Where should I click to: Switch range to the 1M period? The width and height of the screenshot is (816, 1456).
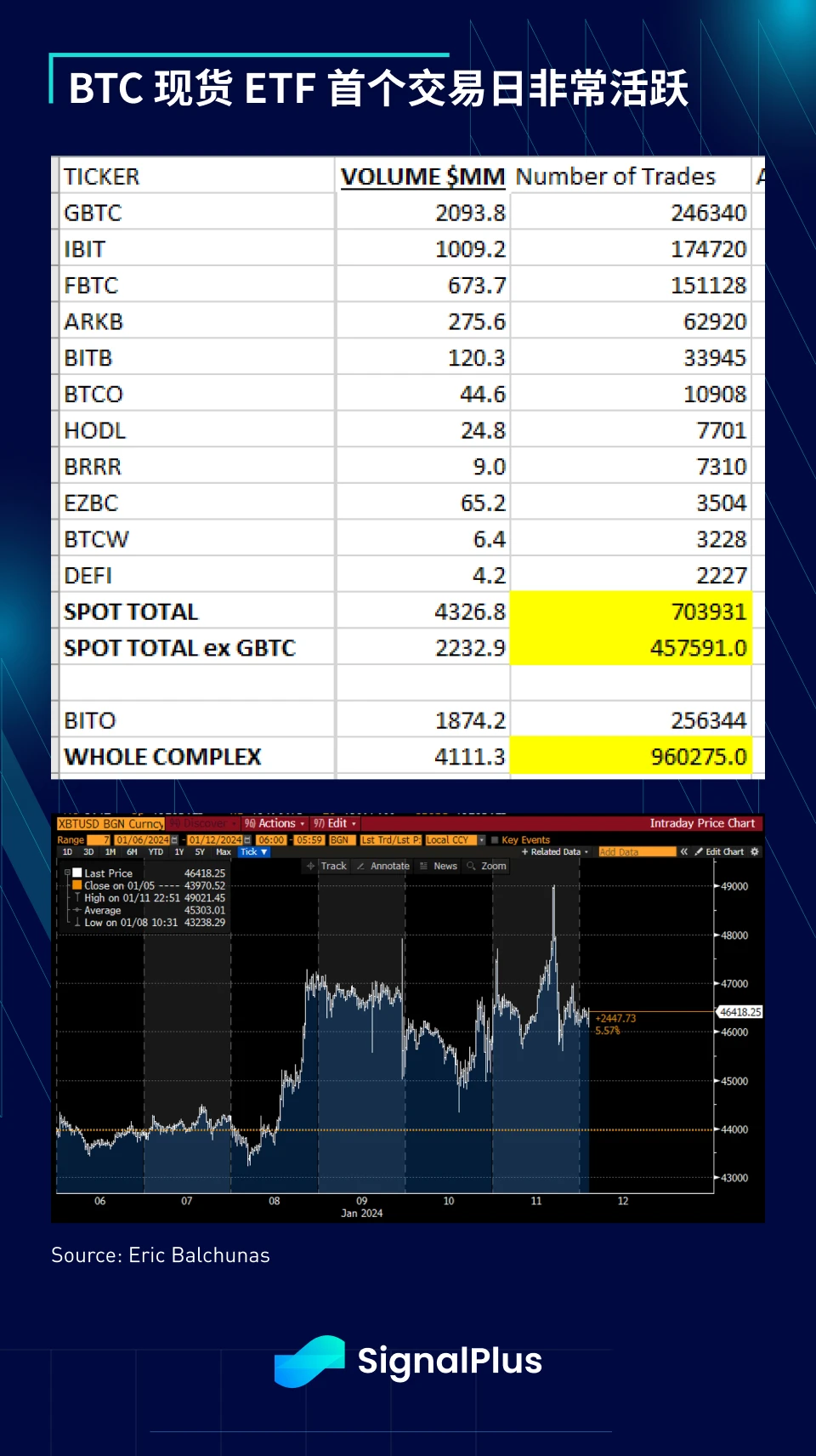[x=110, y=851]
